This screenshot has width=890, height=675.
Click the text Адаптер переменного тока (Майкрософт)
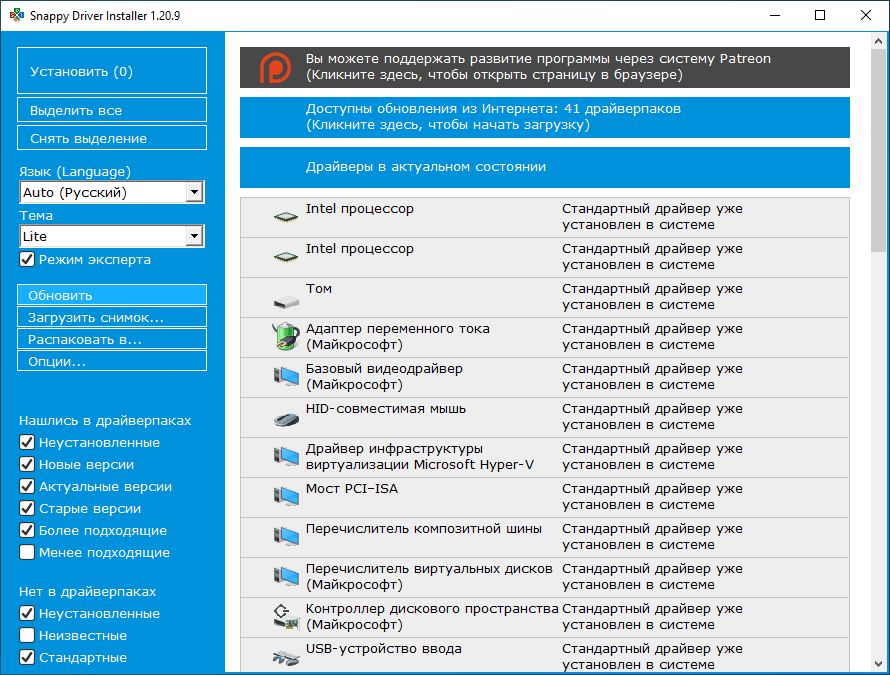tap(397, 337)
